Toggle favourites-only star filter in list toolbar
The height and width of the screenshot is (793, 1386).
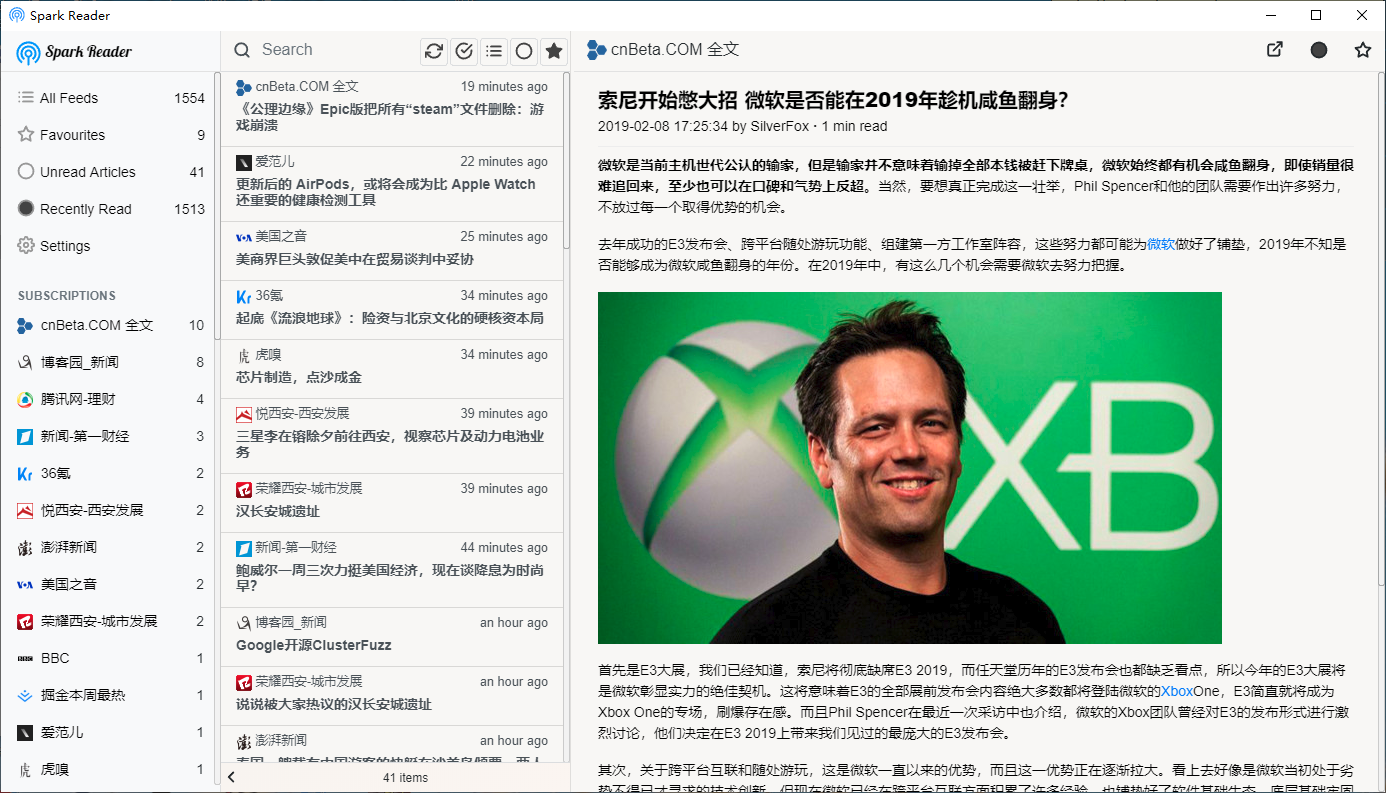[554, 51]
